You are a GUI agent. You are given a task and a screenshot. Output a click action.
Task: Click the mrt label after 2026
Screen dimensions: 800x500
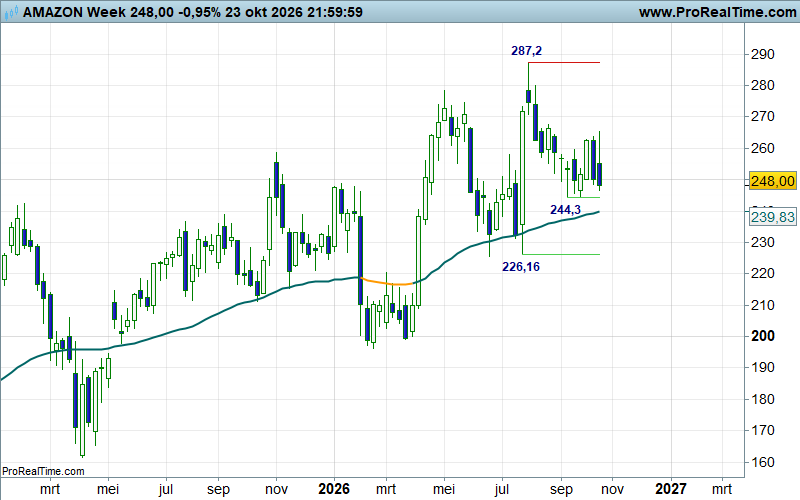386,489
